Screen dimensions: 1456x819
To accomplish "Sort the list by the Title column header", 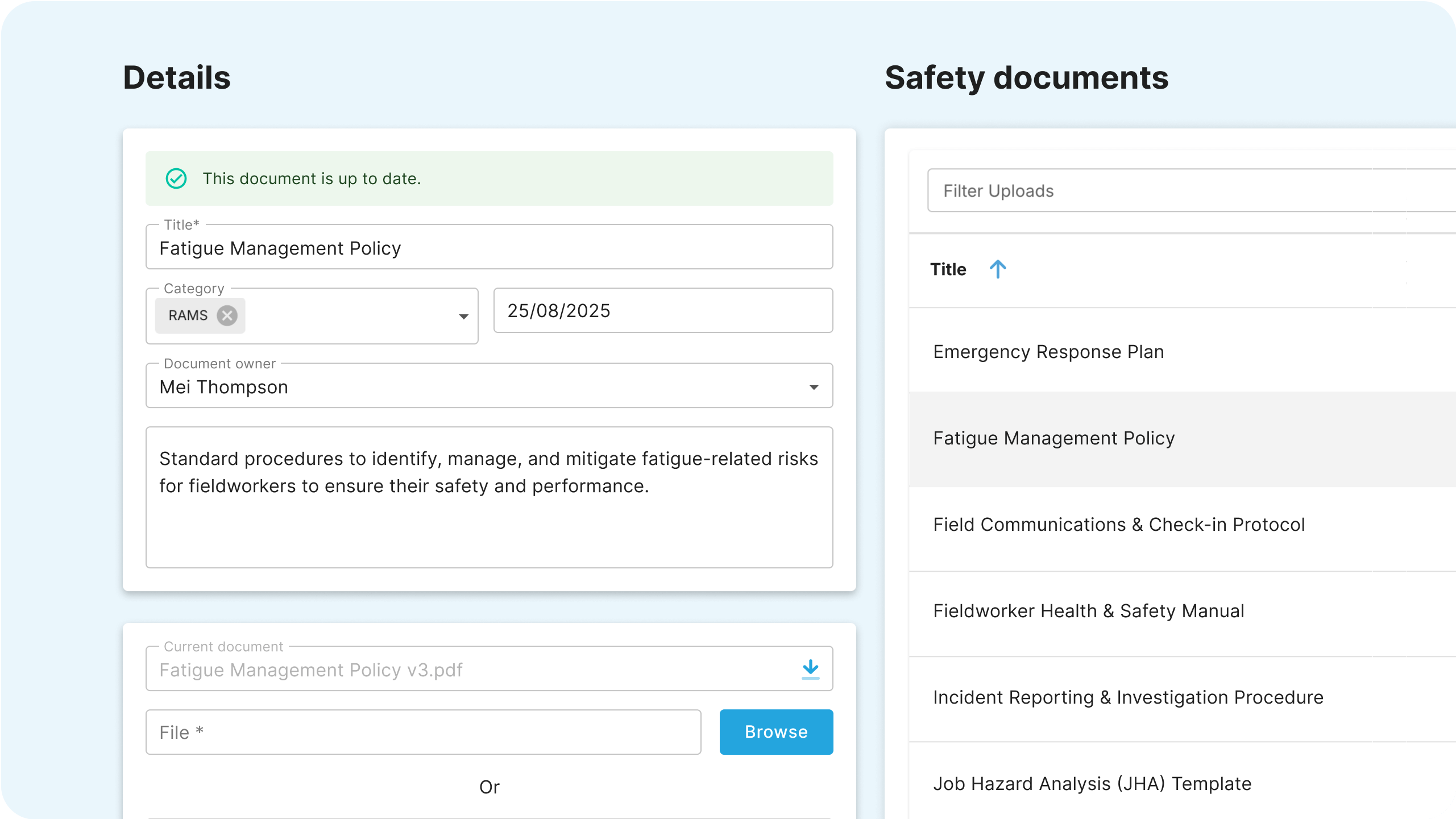I will click(x=948, y=269).
